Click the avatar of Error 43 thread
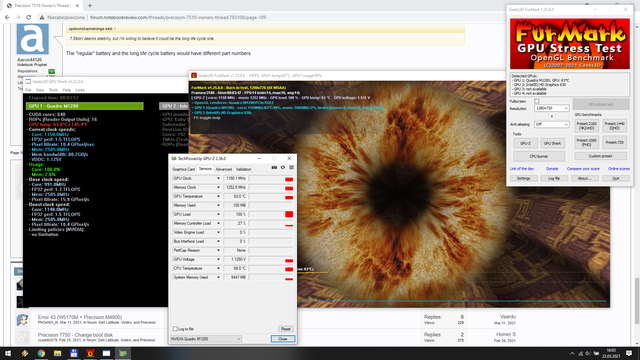Viewport: 640px width, 360px height. (x=22, y=320)
